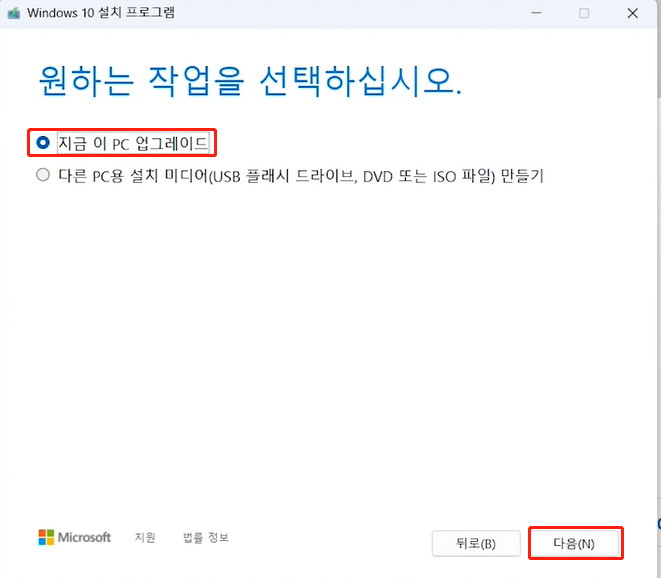Open the 법률 정보 link

pyautogui.click(x=206, y=538)
